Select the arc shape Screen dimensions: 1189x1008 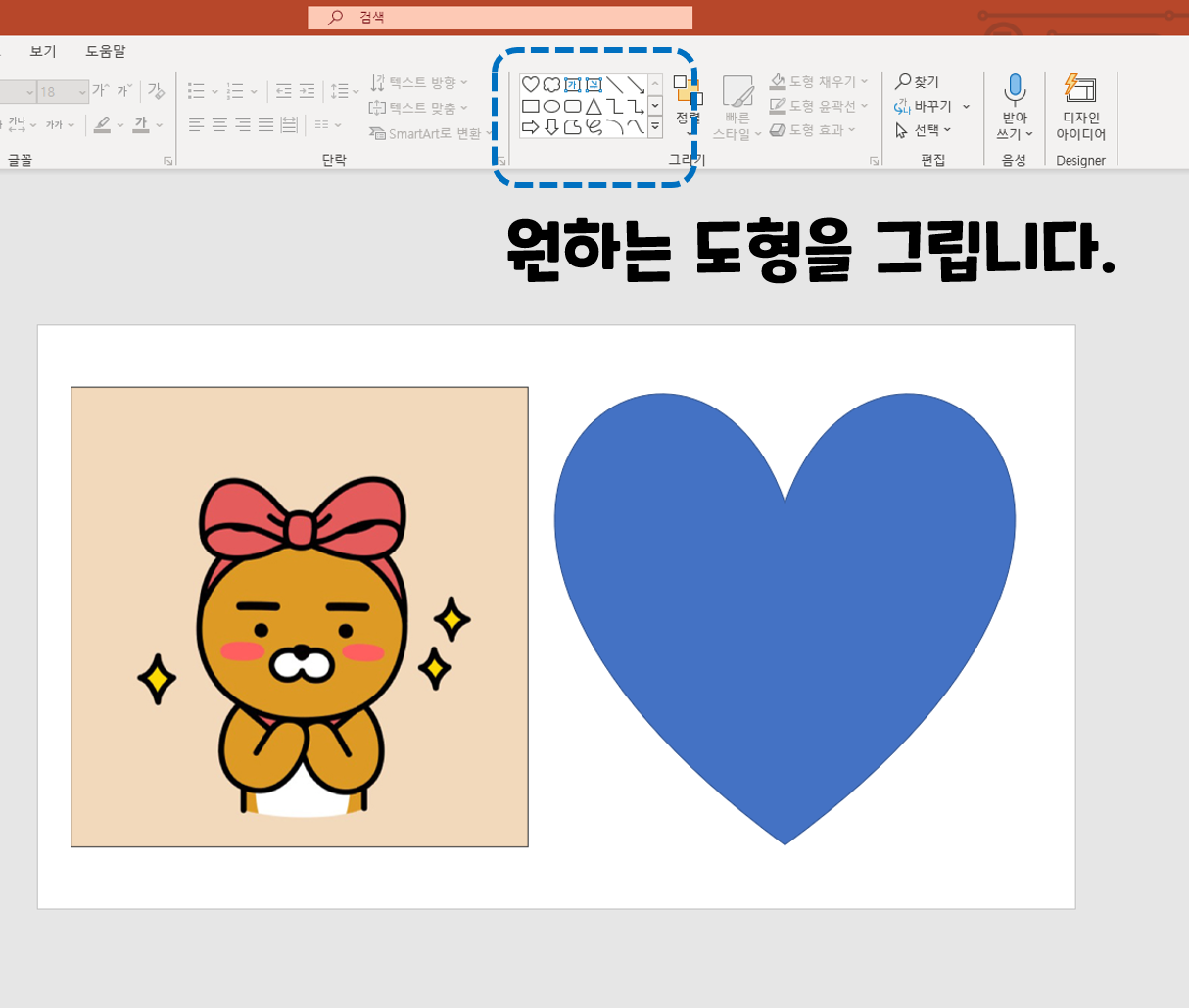point(615,126)
